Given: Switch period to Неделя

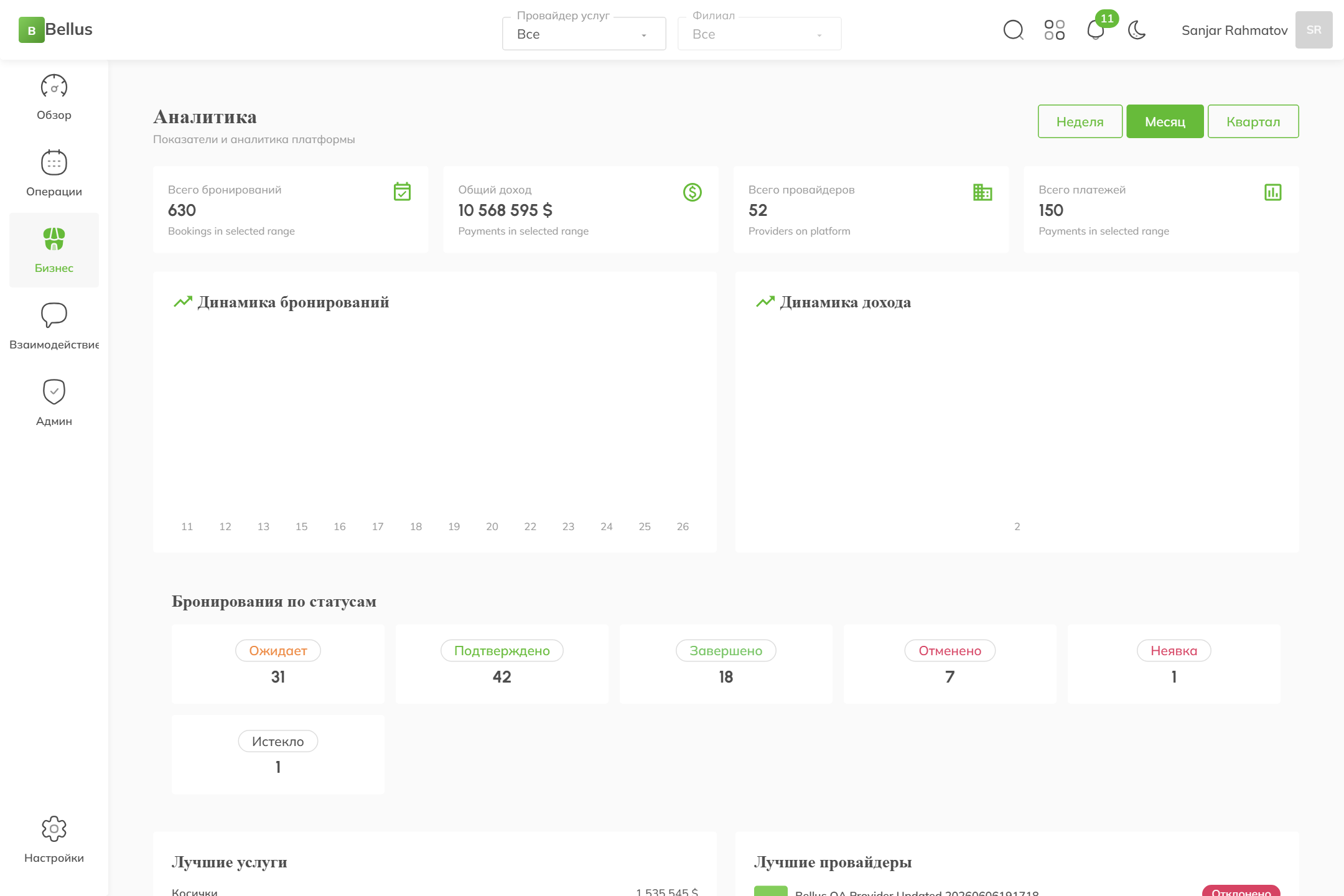Looking at the screenshot, I should coord(1080,121).
